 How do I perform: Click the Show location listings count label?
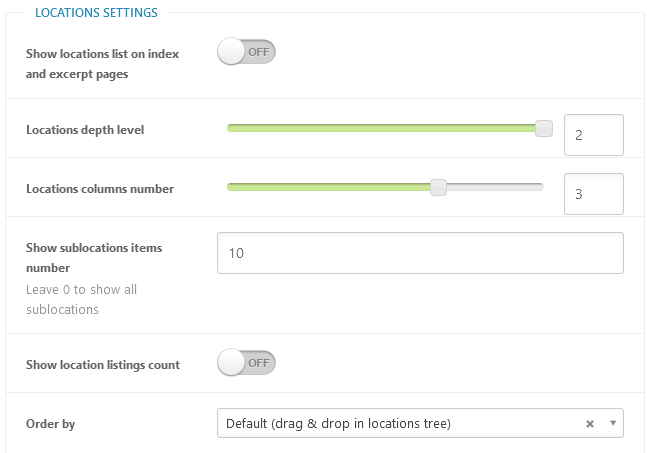tap(103, 365)
